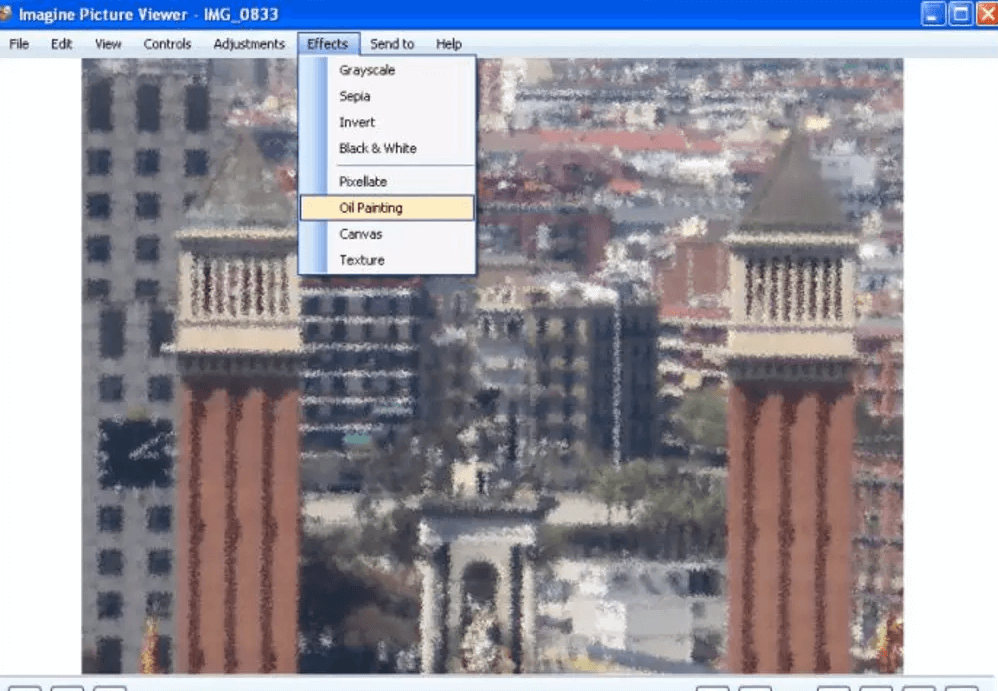Select the Black & White effect

(x=378, y=149)
